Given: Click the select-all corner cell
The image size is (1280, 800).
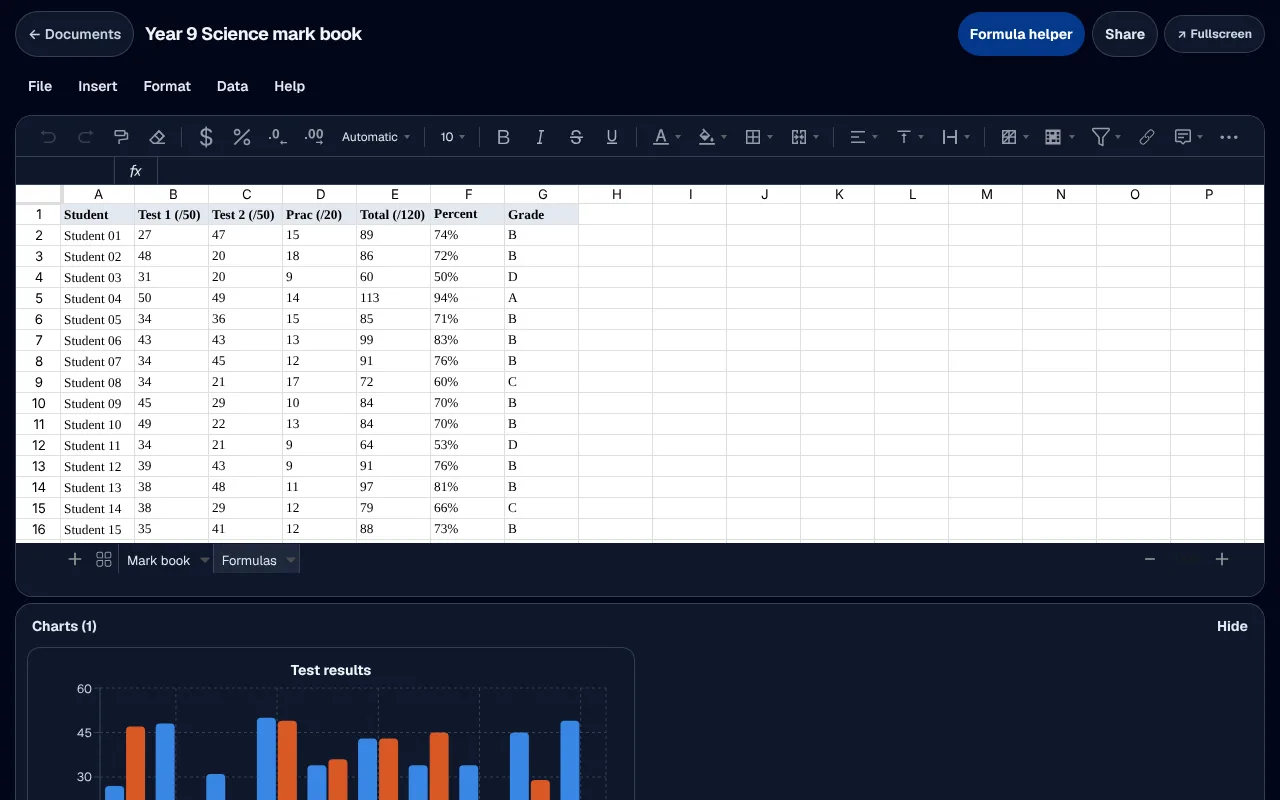Looking at the screenshot, I should coord(39,194).
